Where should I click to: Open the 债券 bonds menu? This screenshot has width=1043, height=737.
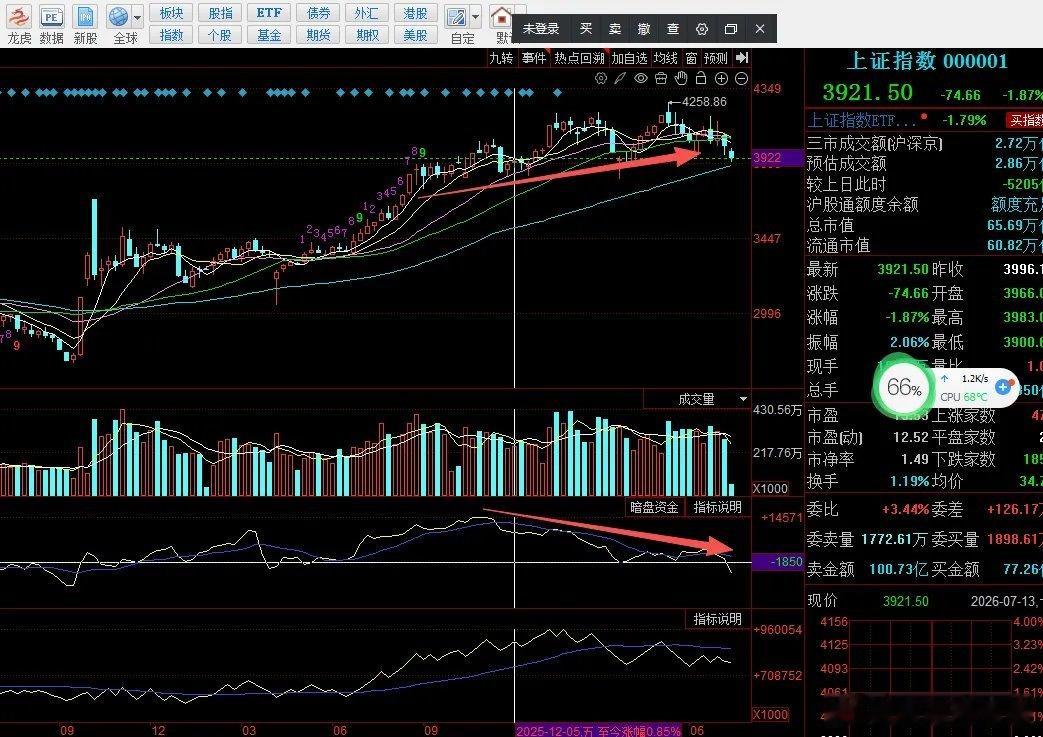(x=318, y=13)
